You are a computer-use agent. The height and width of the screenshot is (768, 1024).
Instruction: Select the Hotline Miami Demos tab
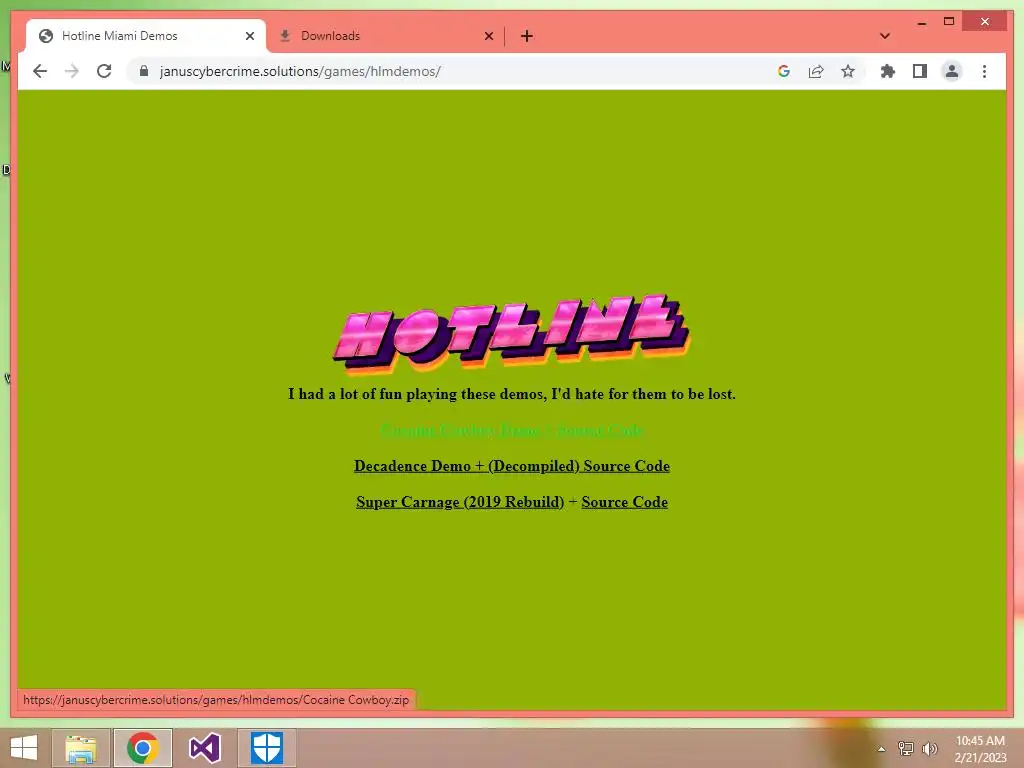pos(146,36)
